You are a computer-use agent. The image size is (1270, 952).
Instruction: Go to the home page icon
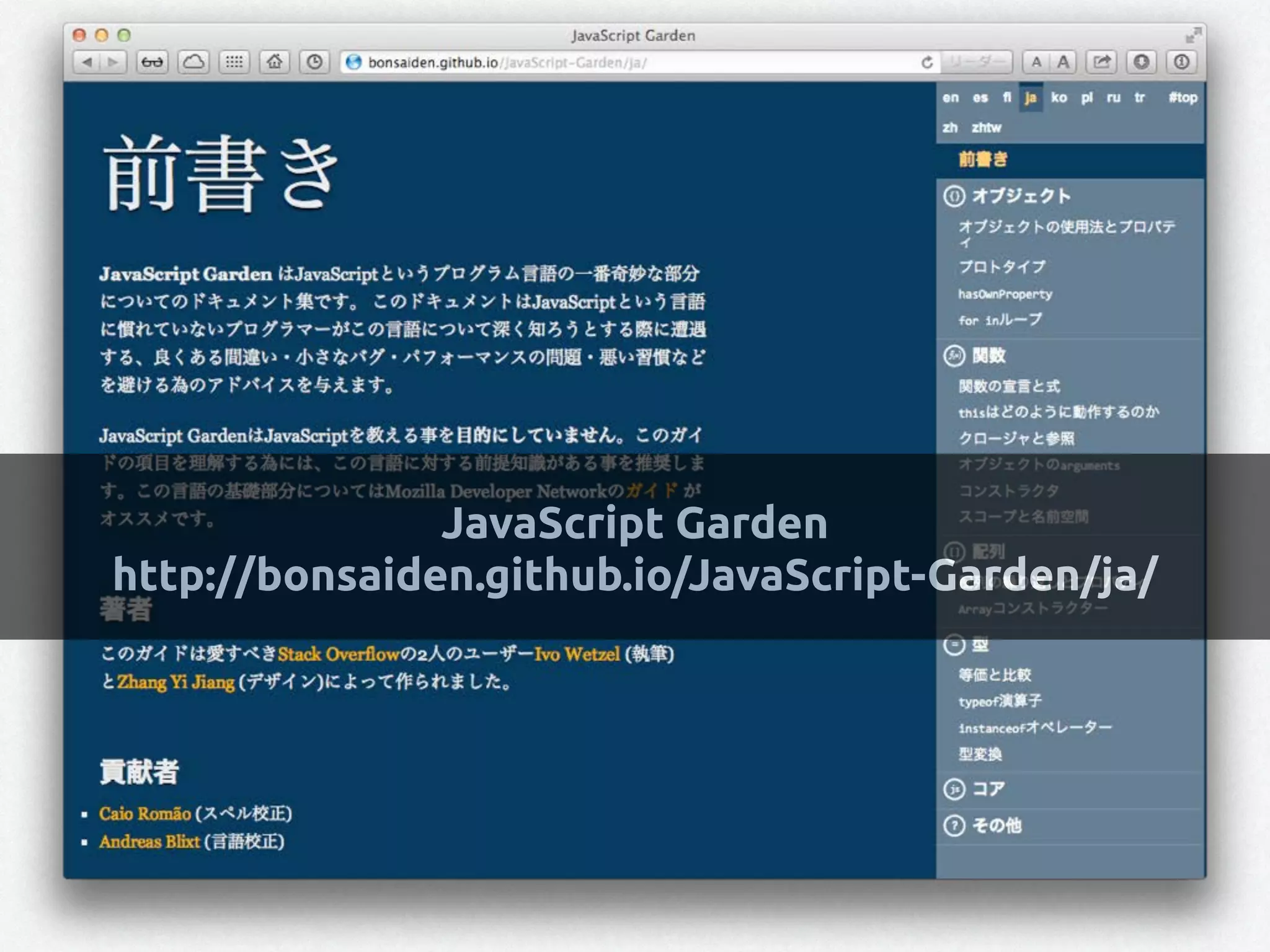(274, 62)
